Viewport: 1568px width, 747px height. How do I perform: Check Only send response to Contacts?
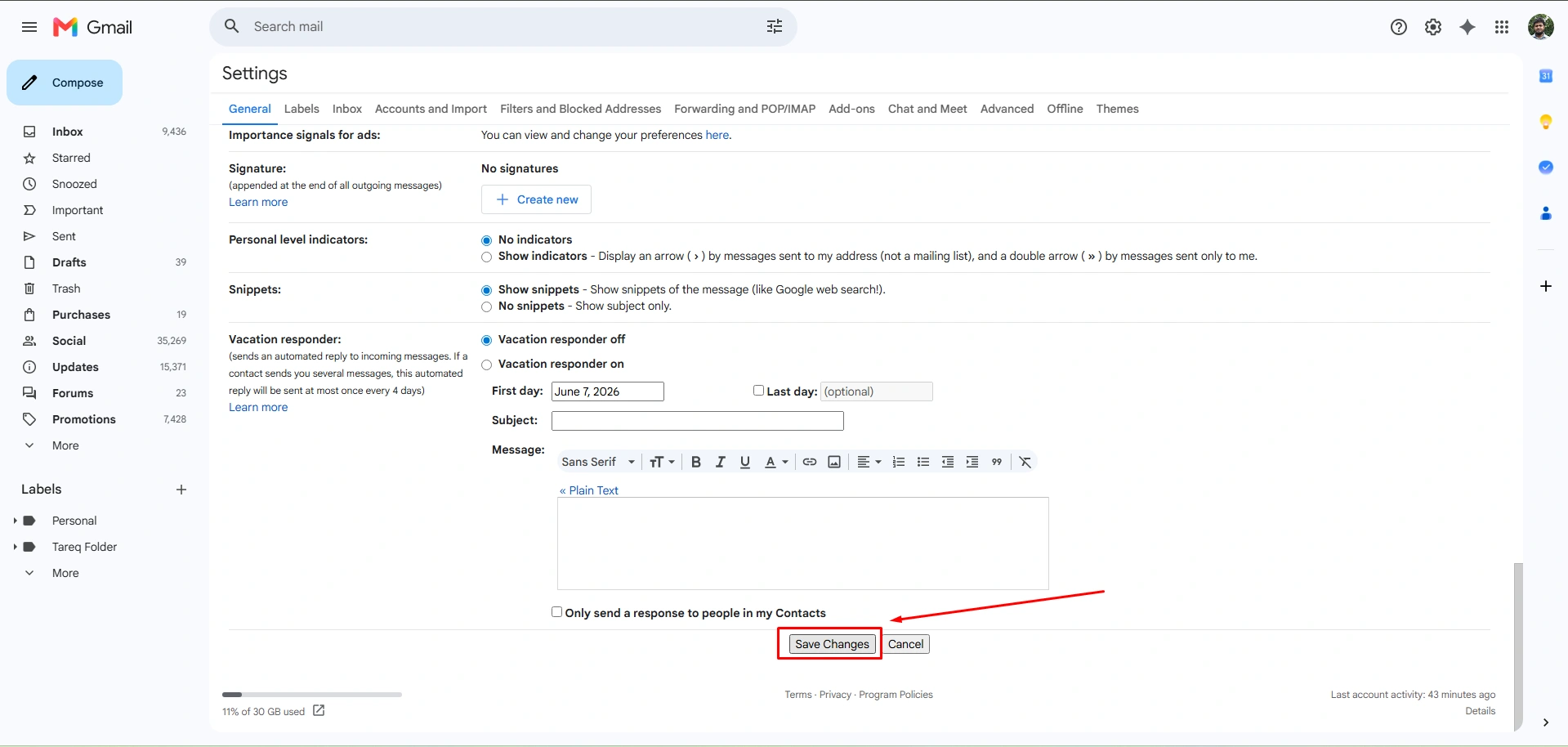[x=556, y=612]
